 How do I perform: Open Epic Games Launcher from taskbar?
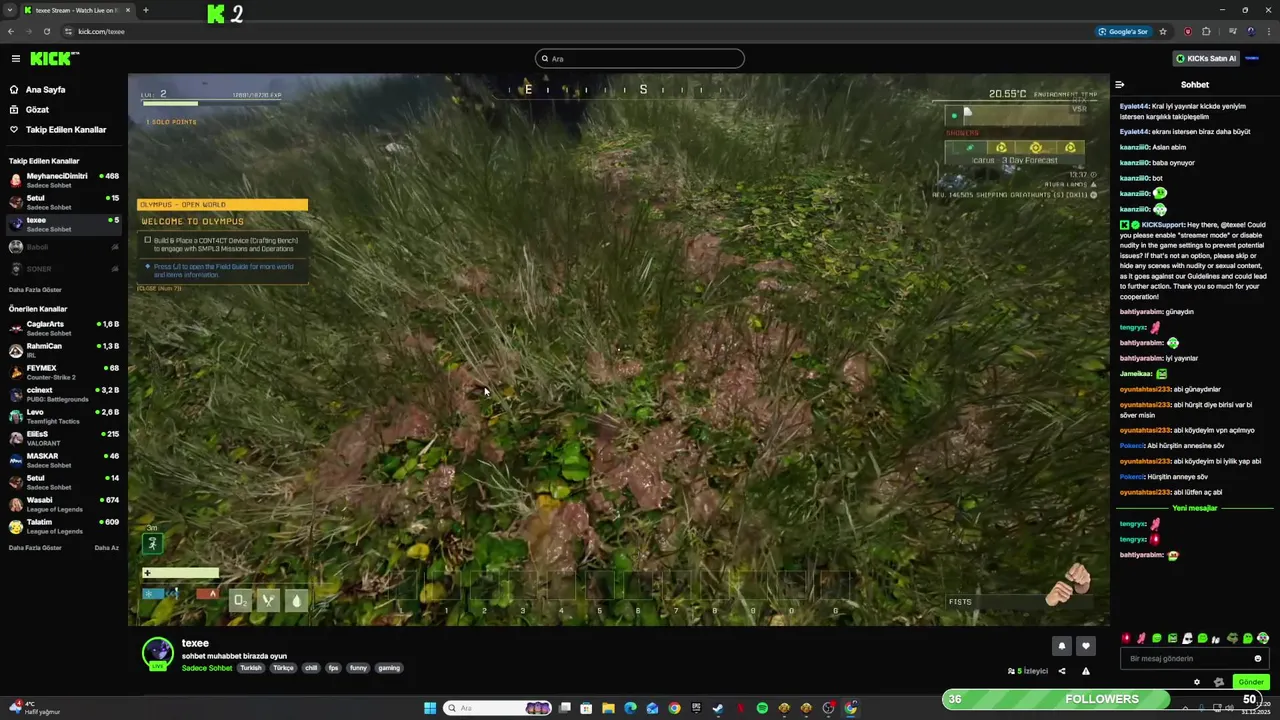pyautogui.click(x=696, y=708)
